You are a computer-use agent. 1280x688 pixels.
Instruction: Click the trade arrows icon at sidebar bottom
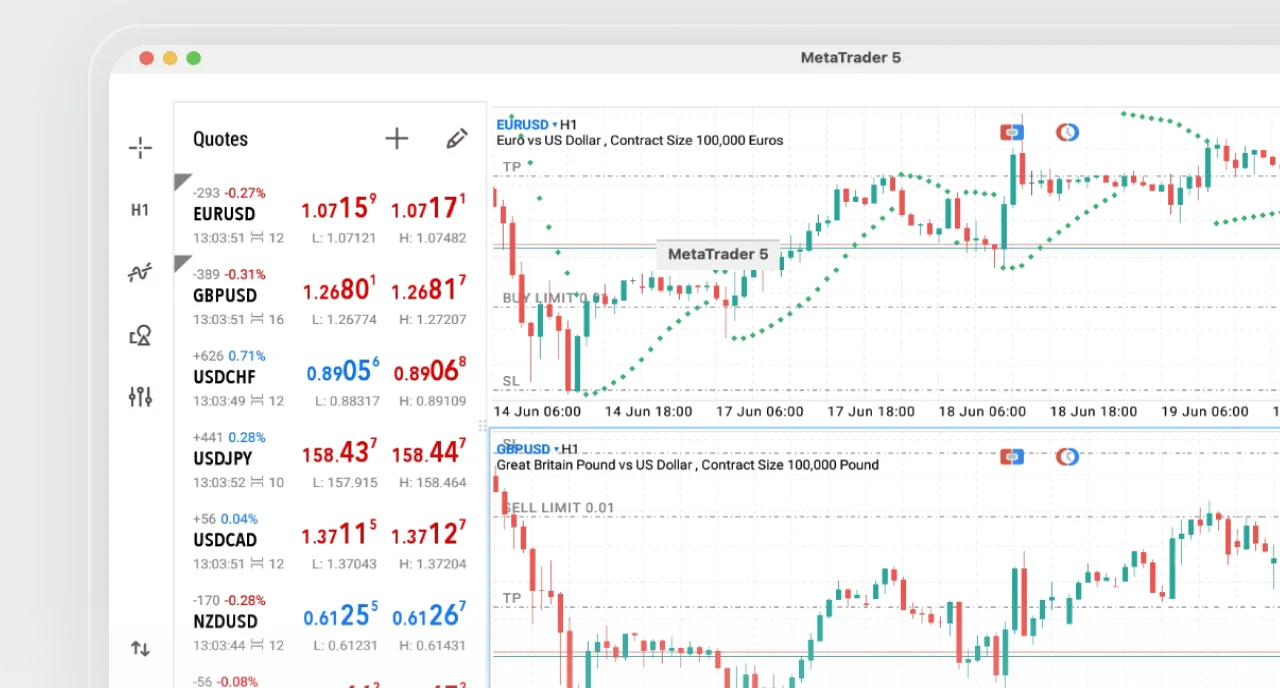140,648
